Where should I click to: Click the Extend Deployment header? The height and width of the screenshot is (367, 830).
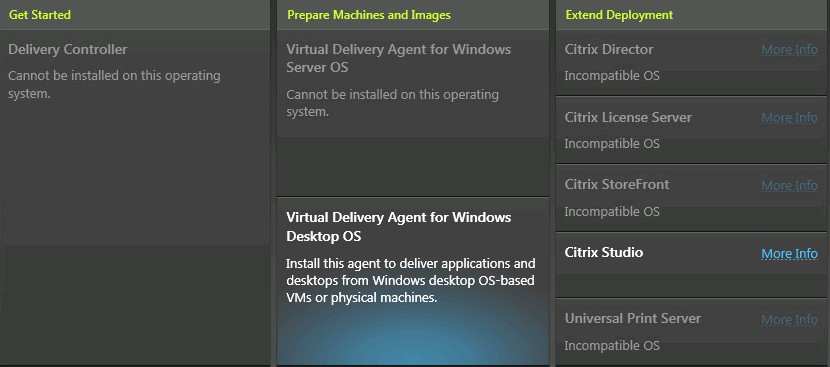tap(619, 15)
